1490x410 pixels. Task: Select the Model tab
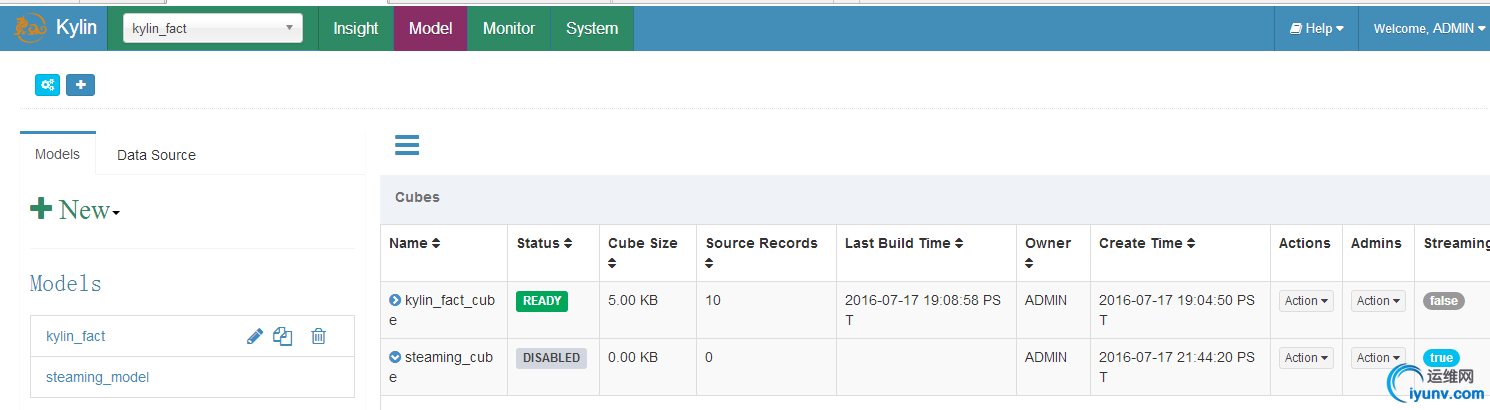coord(431,28)
